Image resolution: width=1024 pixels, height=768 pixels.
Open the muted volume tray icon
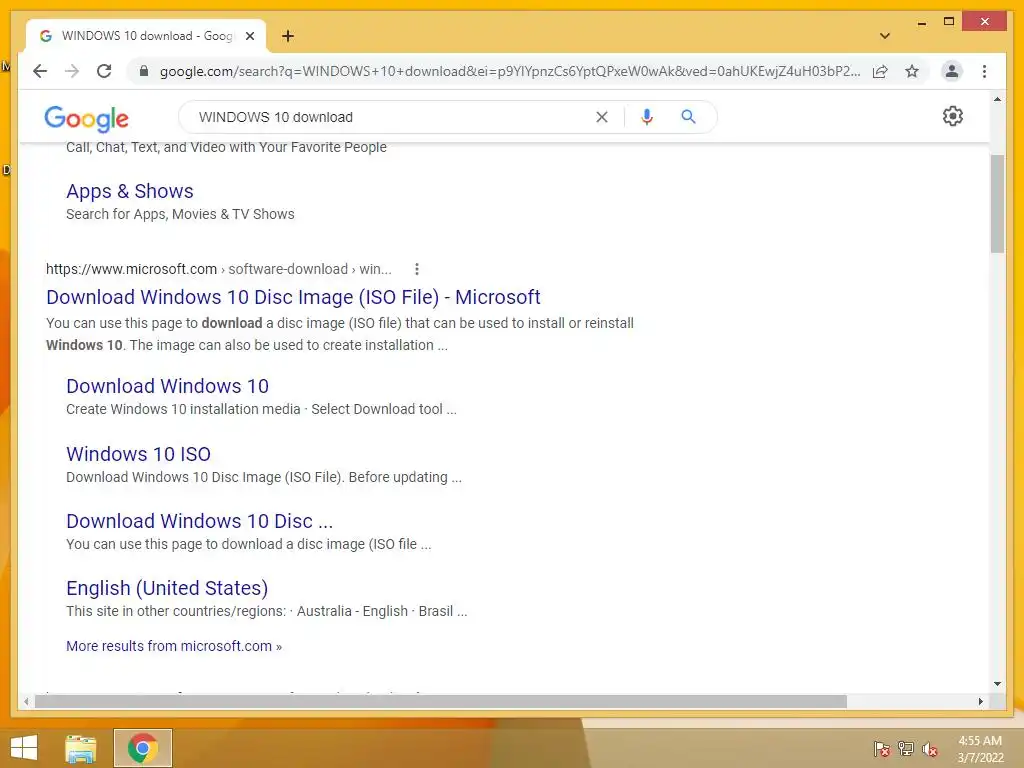930,748
